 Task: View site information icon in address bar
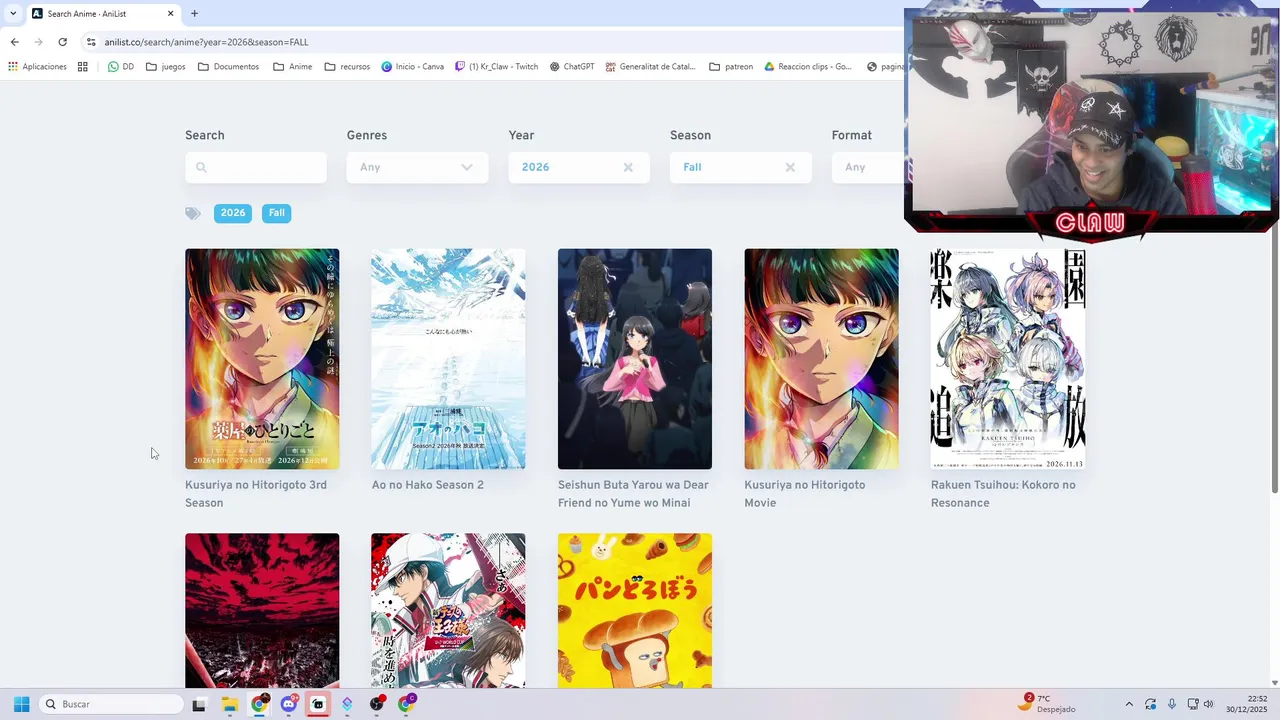coord(91,42)
